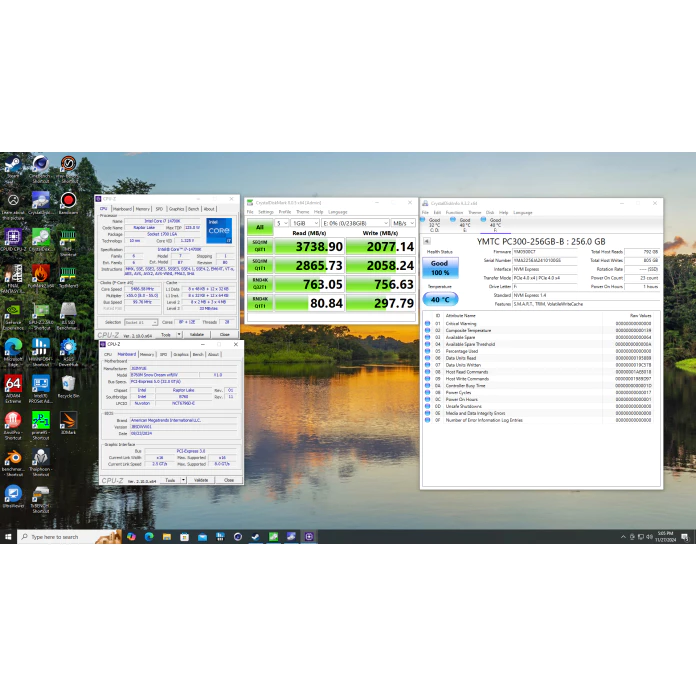696x696 pixels.
Task: Open Settings menu in CrystalDiskMark
Action: coord(266,212)
